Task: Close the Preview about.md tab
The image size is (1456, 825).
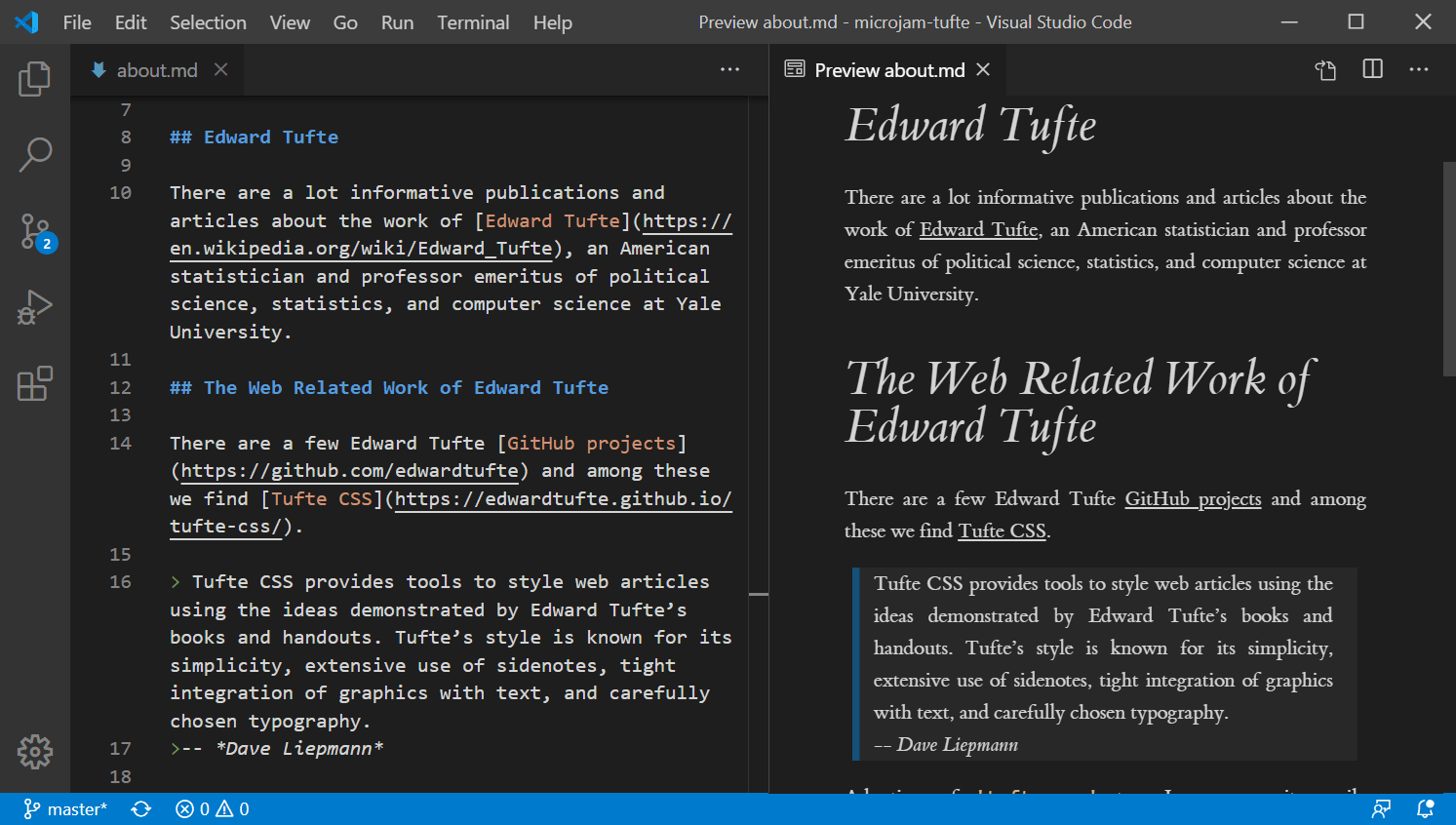Action: [983, 69]
